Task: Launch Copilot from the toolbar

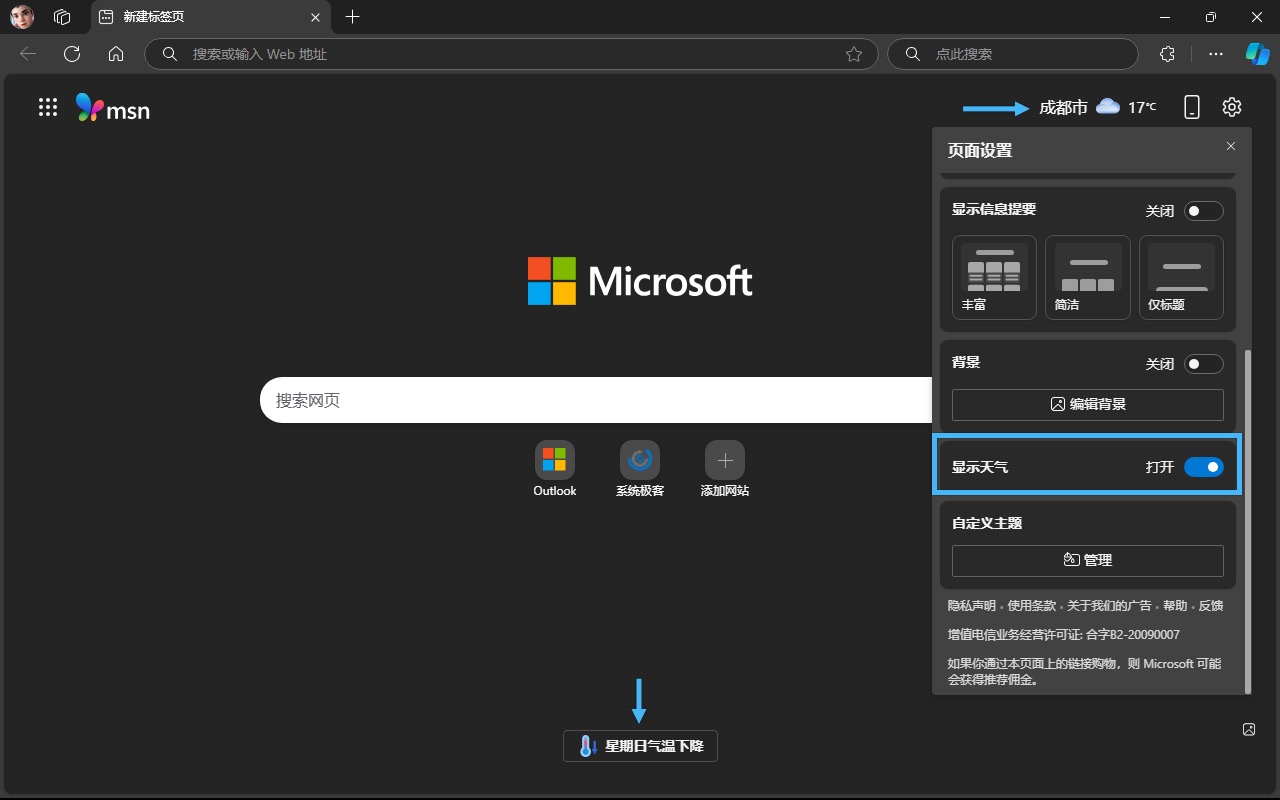Action: pyautogui.click(x=1257, y=54)
